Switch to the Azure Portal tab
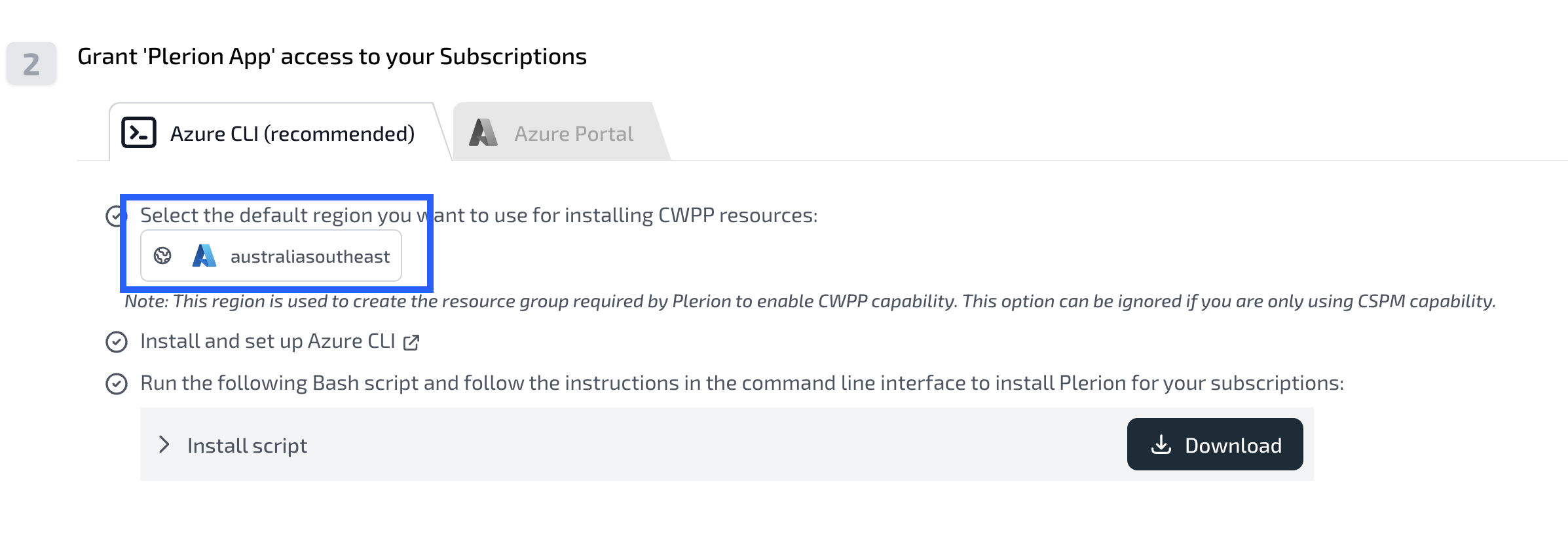This screenshot has width=1568, height=549. pos(561,133)
